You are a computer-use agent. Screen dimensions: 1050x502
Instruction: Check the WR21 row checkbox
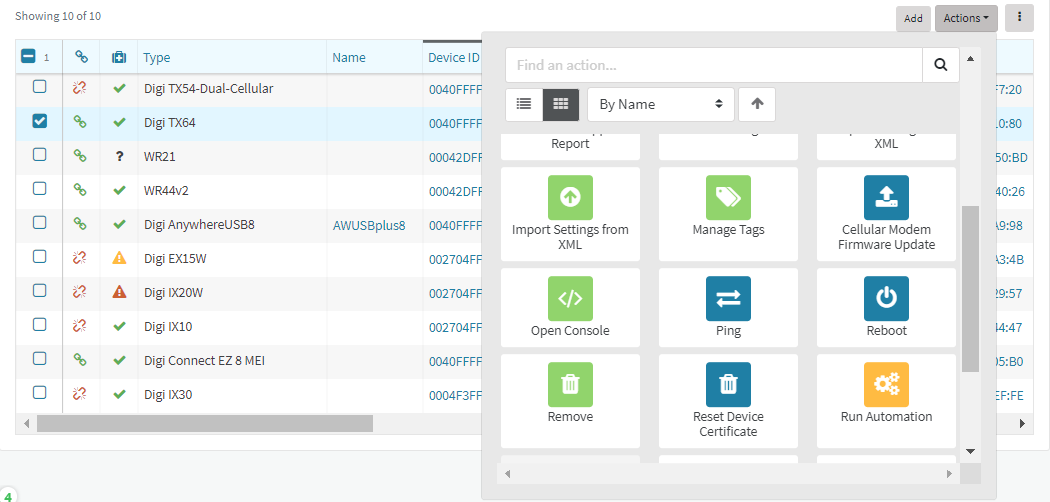tap(40, 155)
